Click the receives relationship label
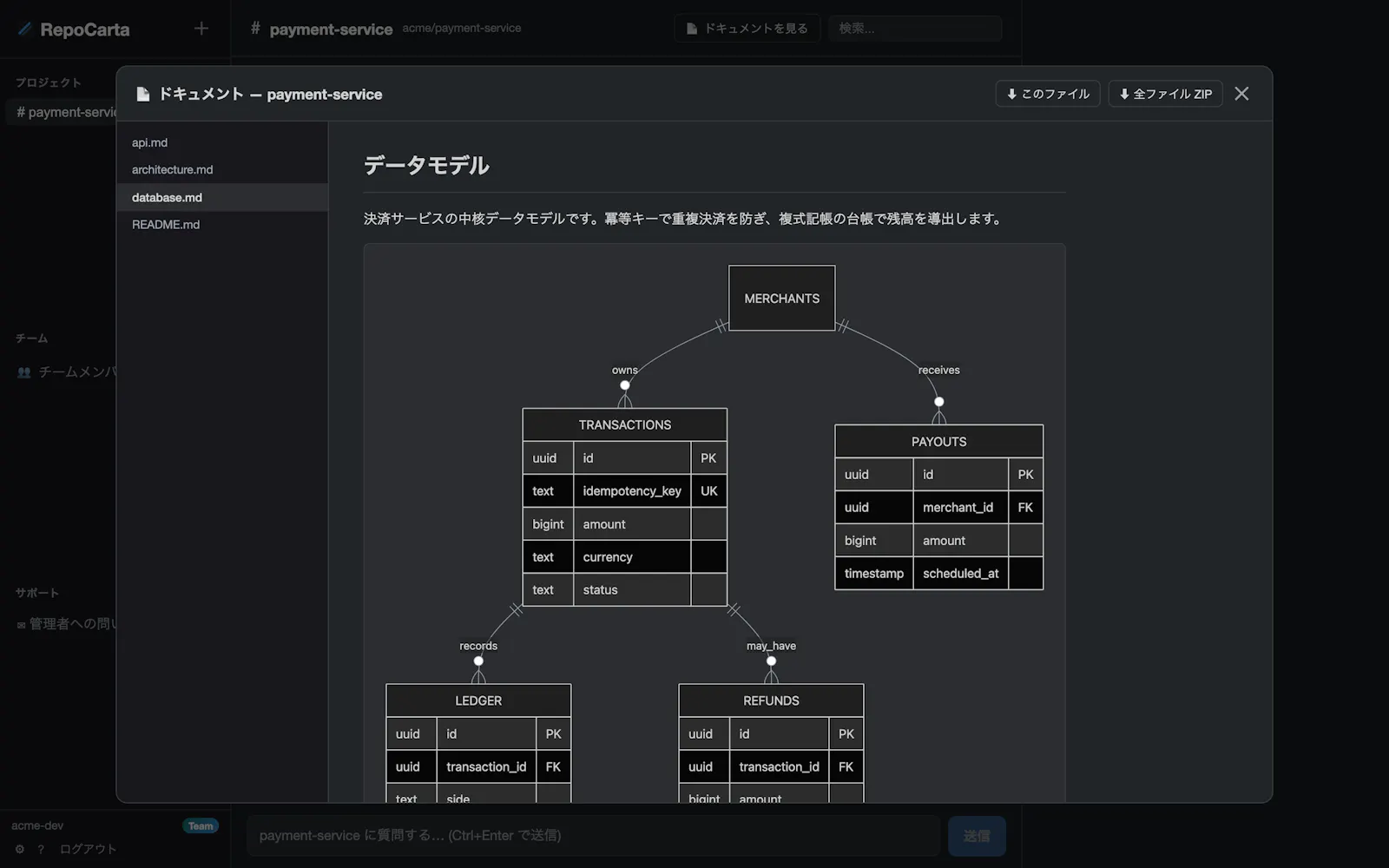The height and width of the screenshot is (868, 1389). tap(939, 370)
